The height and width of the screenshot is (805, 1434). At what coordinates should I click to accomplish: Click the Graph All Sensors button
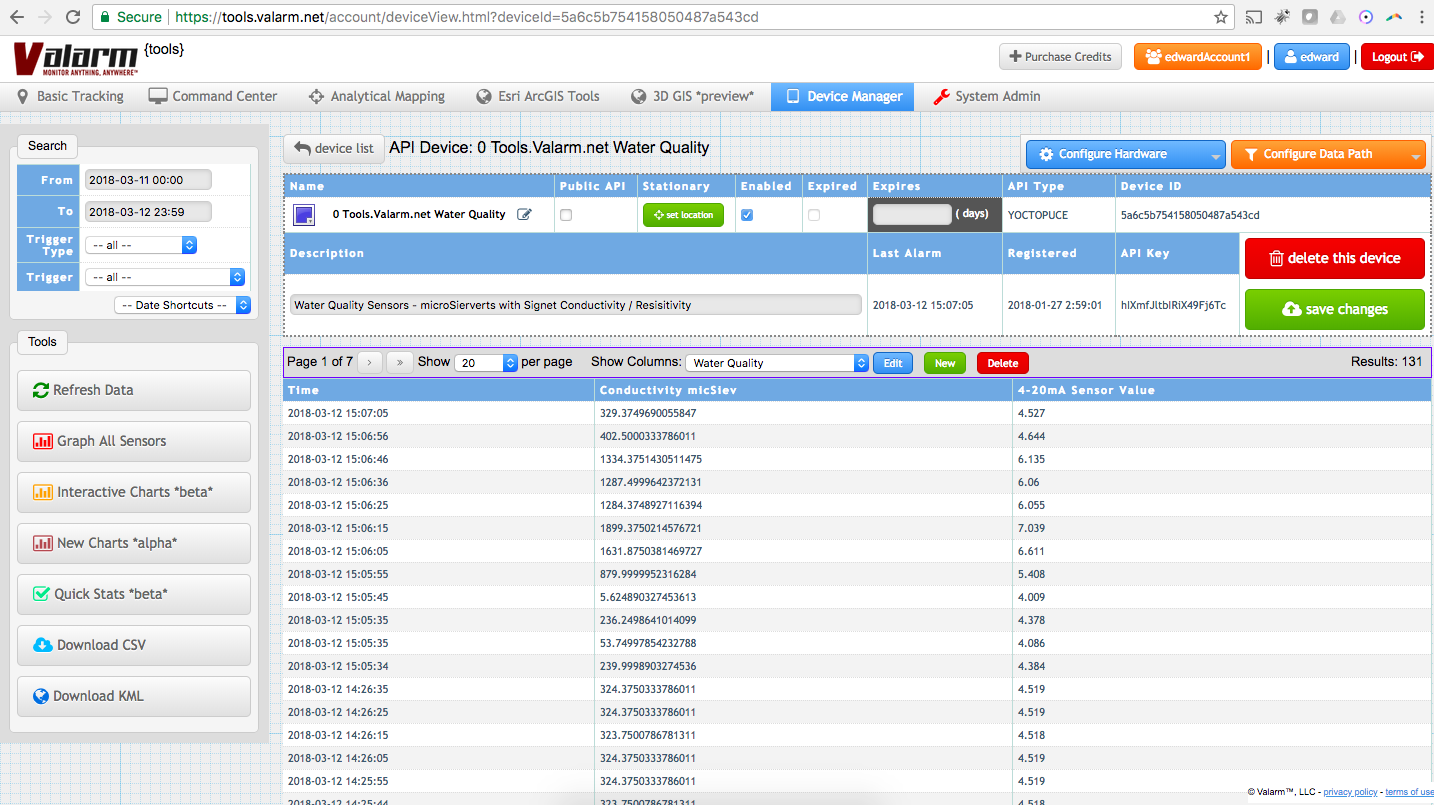pos(134,441)
